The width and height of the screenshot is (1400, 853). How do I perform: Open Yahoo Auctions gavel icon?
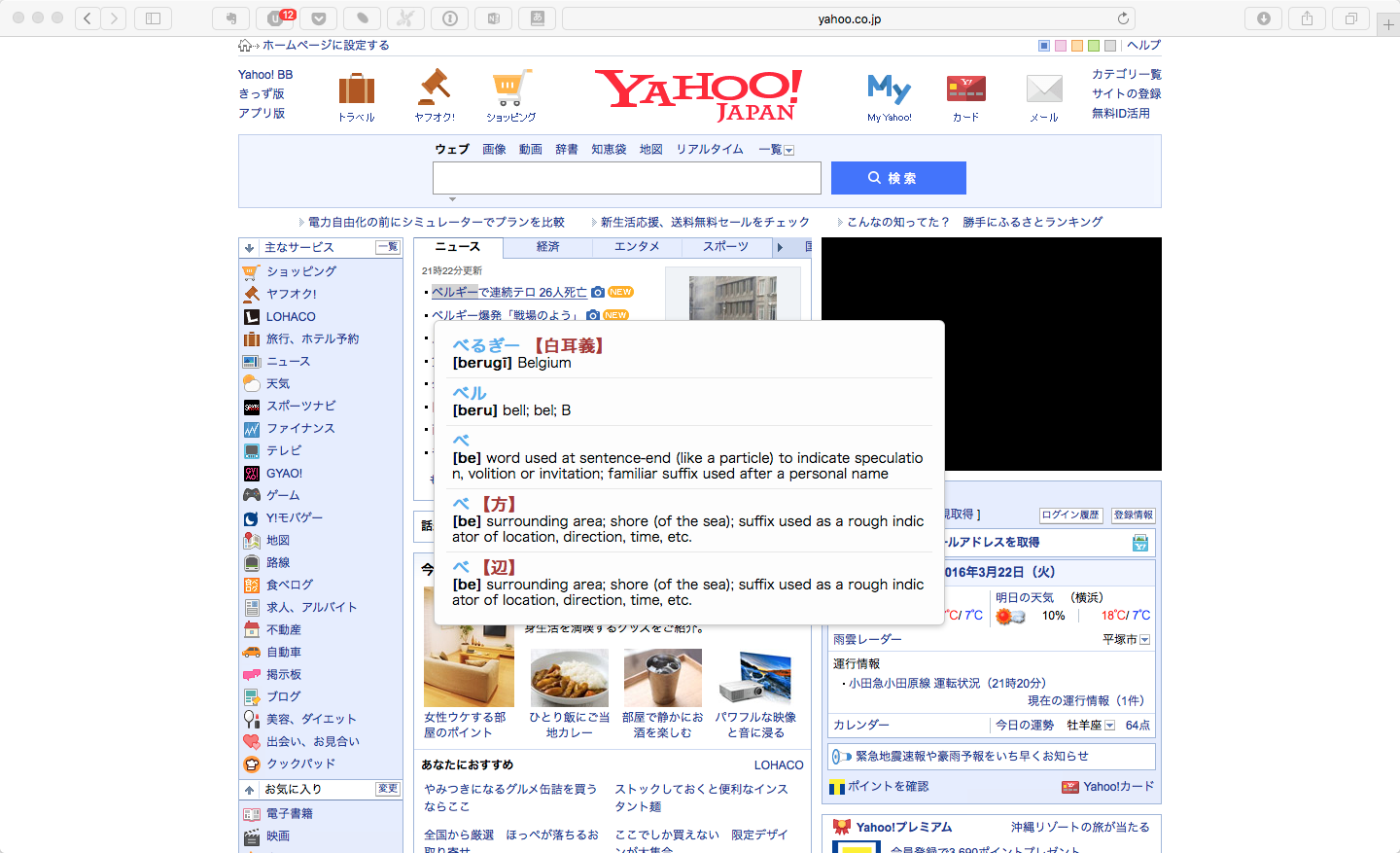434,89
